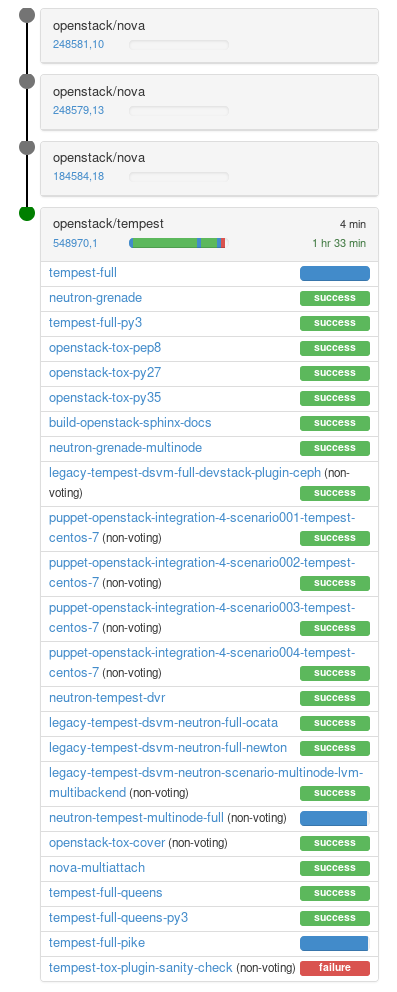Open change link 184584,18
The width and height of the screenshot is (397, 992).
78,176
